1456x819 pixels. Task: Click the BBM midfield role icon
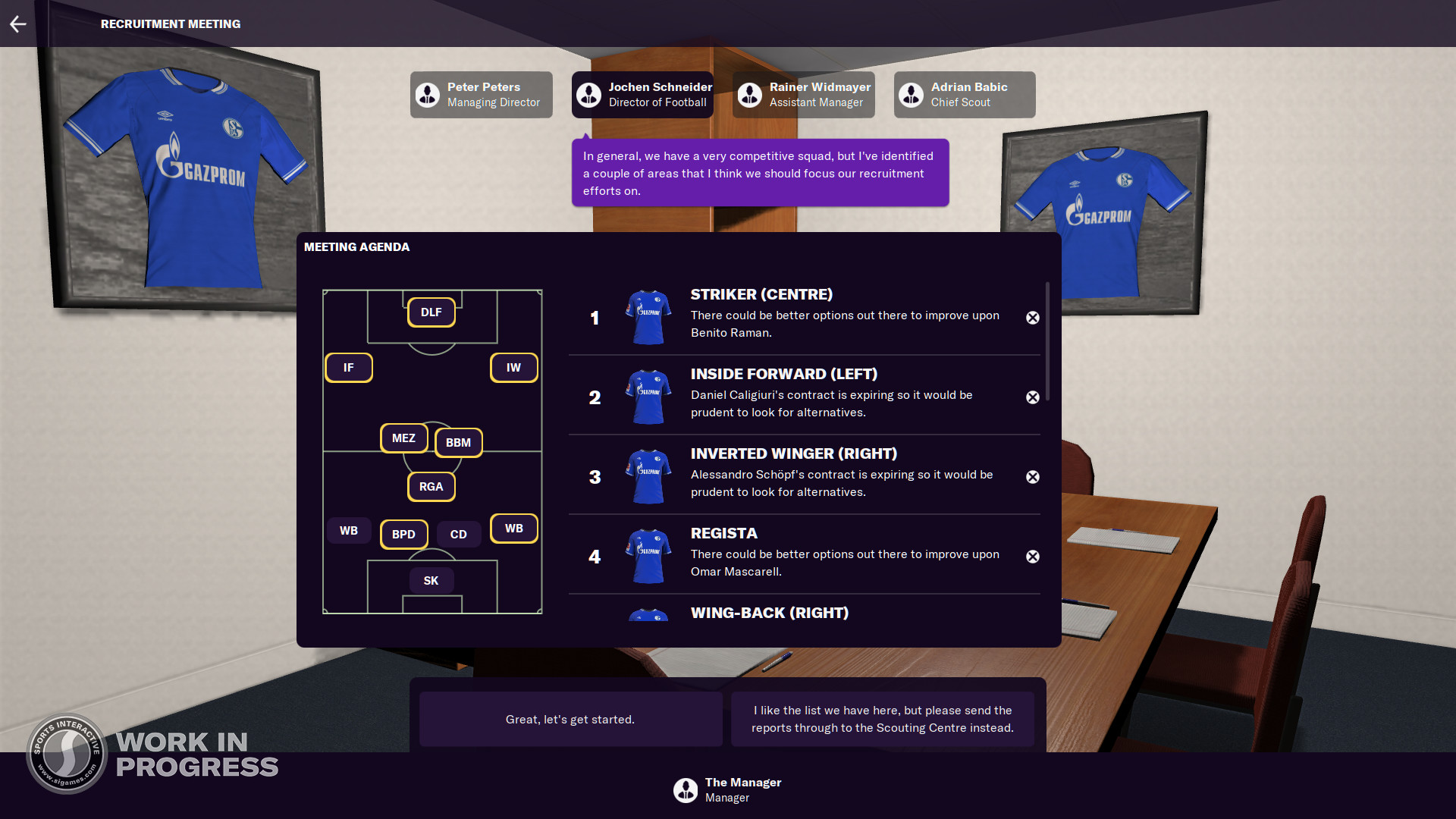point(456,441)
